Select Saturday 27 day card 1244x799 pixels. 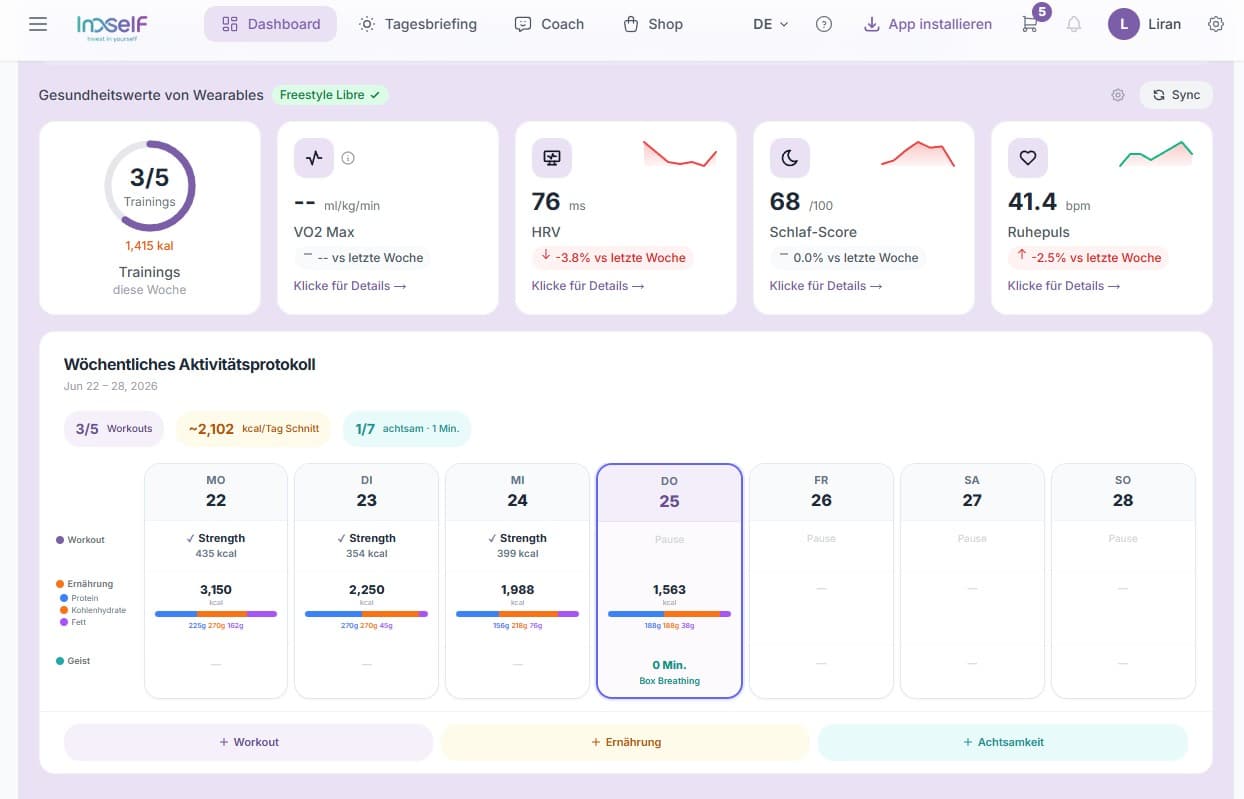click(972, 581)
